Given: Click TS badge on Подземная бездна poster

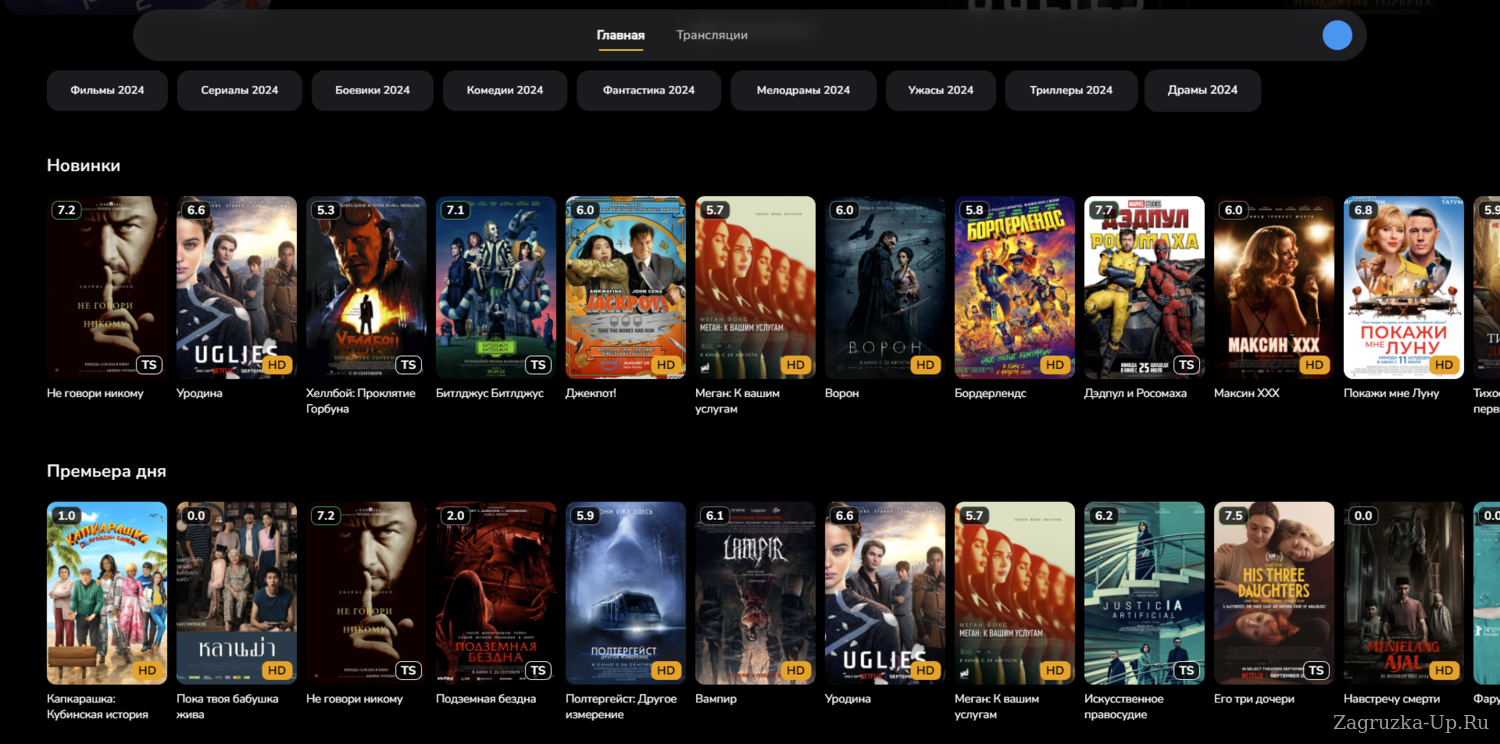Looking at the screenshot, I should [538, 671].
